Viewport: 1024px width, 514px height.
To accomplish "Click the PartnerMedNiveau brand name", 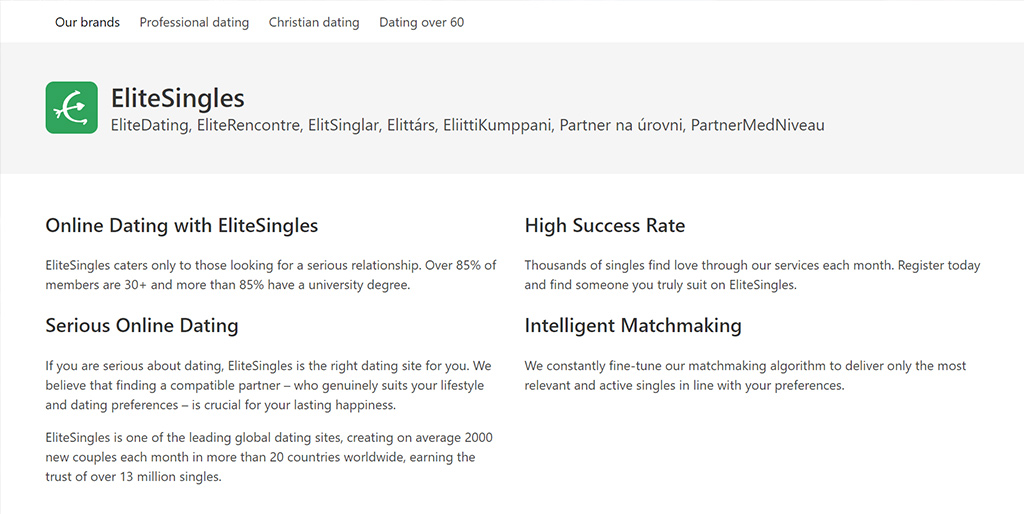I will [758, 125].
